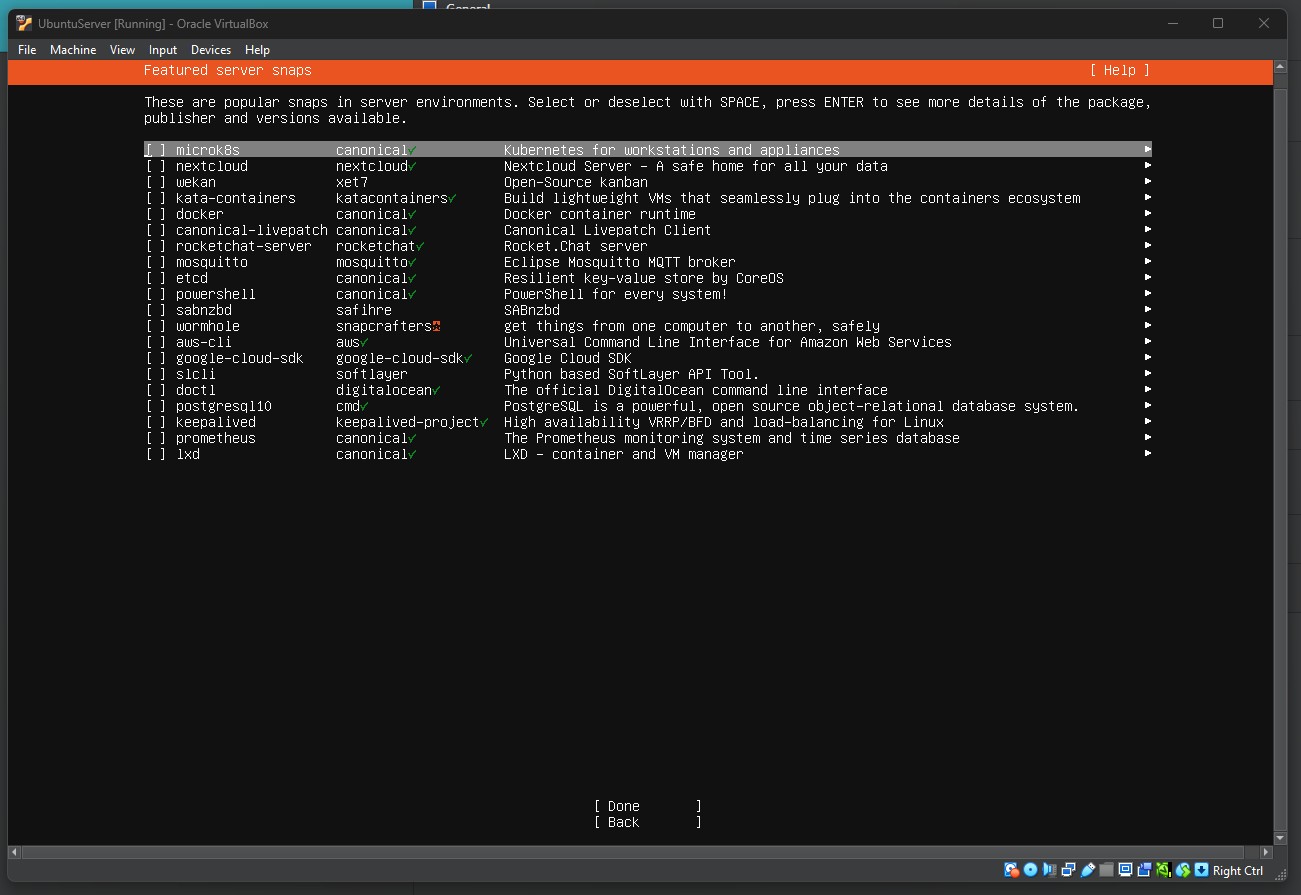Viewport: 1301px width, 895px height.
Task: Click the hard disk activity icon in status bar
Action: pos(1011,870)
